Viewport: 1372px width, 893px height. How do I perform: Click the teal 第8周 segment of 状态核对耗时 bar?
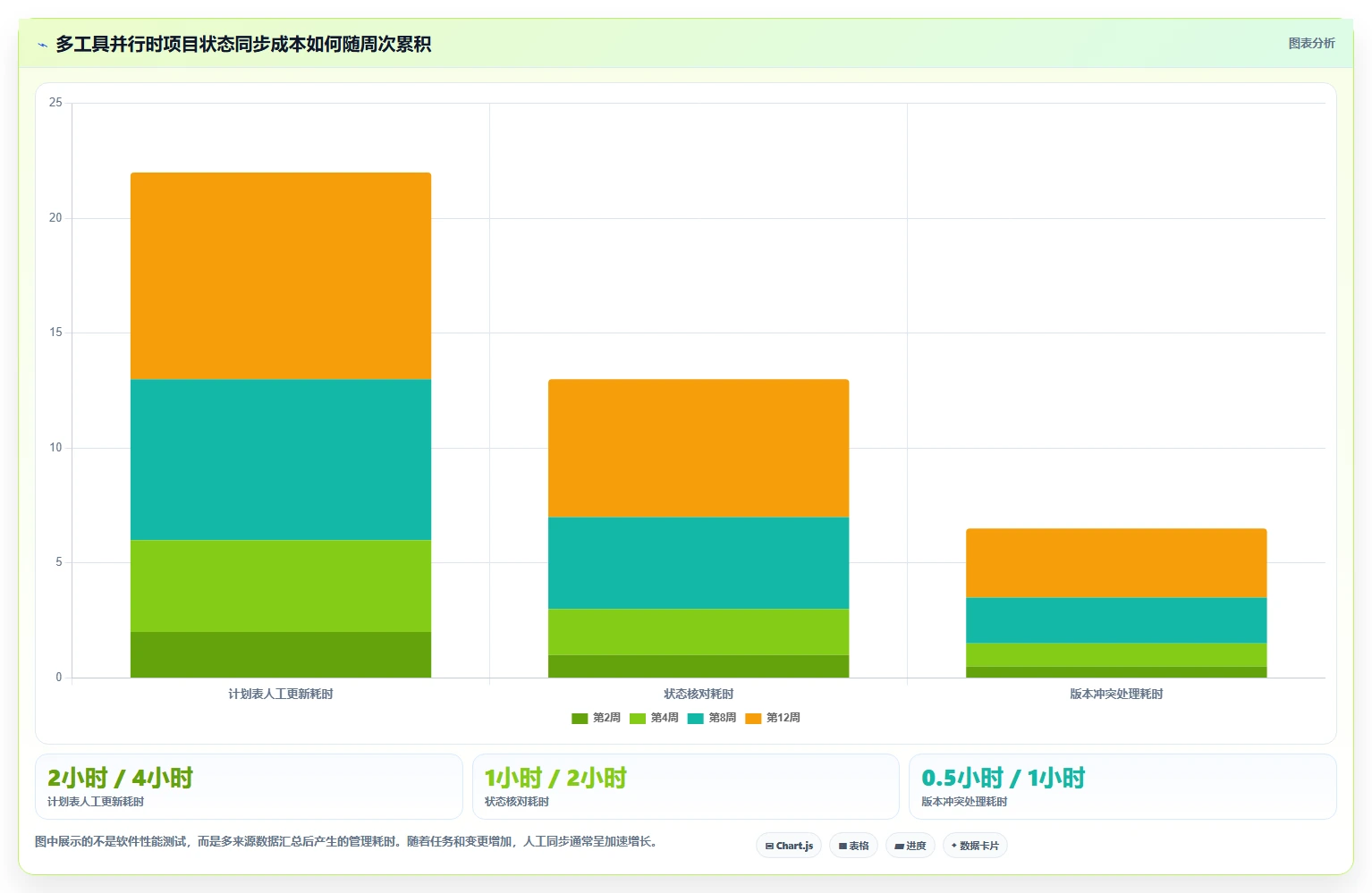point(699,563)
